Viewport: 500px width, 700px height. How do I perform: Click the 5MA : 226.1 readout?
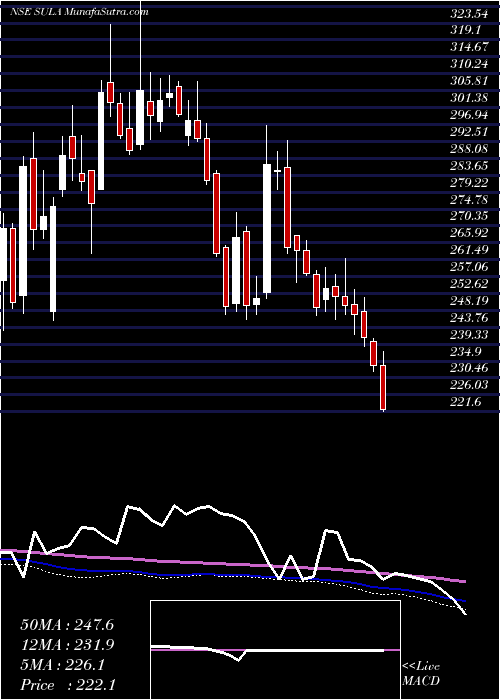click(x=62, y=665)
